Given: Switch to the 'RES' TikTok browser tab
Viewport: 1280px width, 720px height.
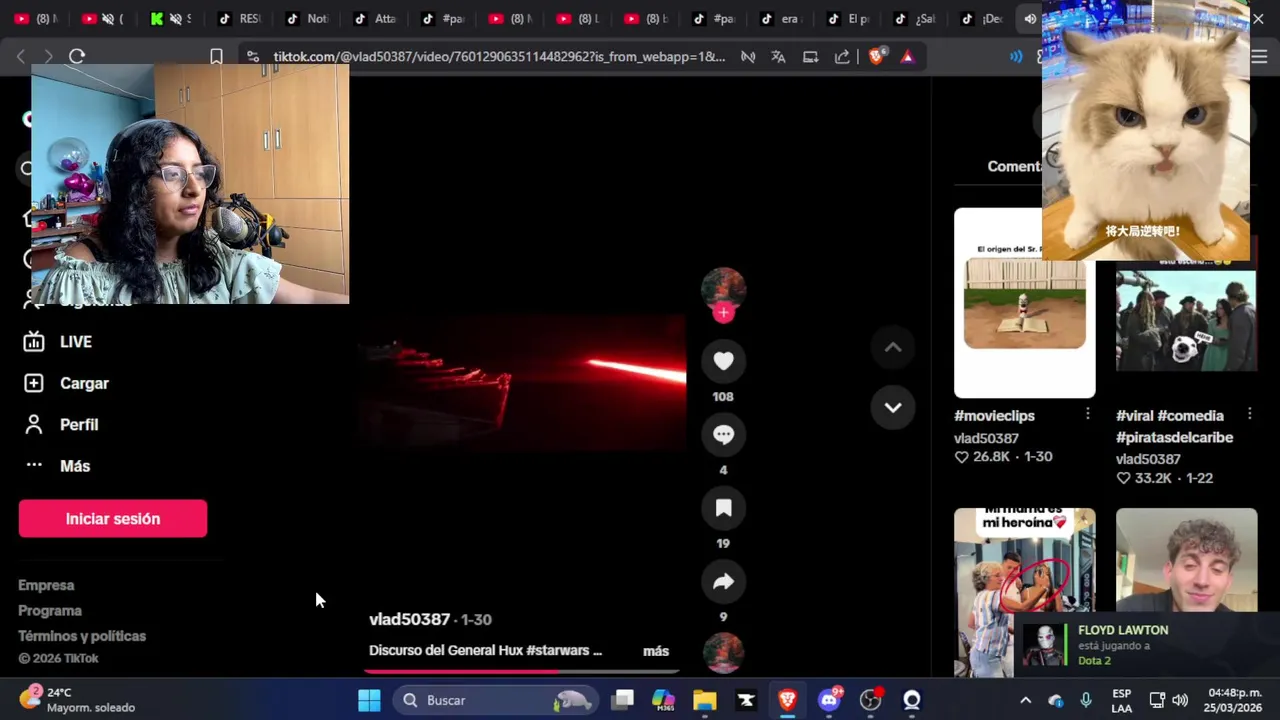Looking at the screenshot, I should [x=239, y=18].
